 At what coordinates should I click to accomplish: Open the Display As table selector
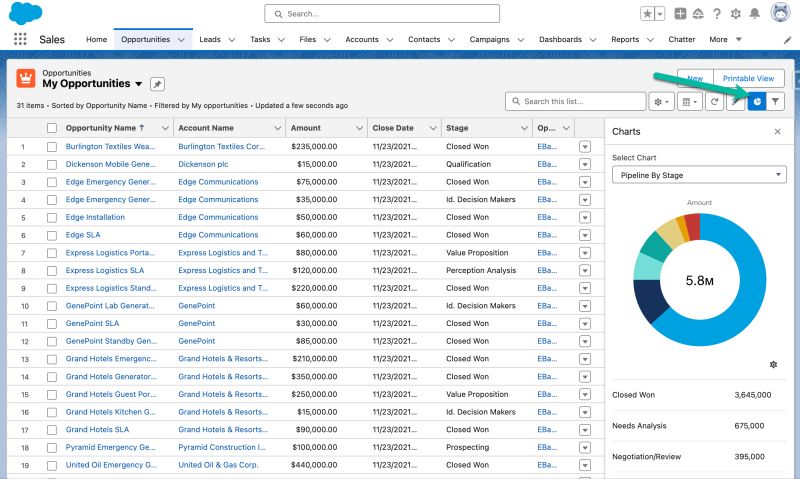690,102
